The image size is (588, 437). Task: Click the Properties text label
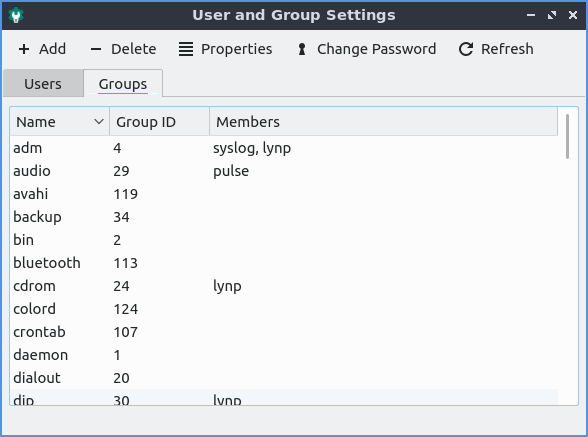pyautogui.click(x=237, y=49)
